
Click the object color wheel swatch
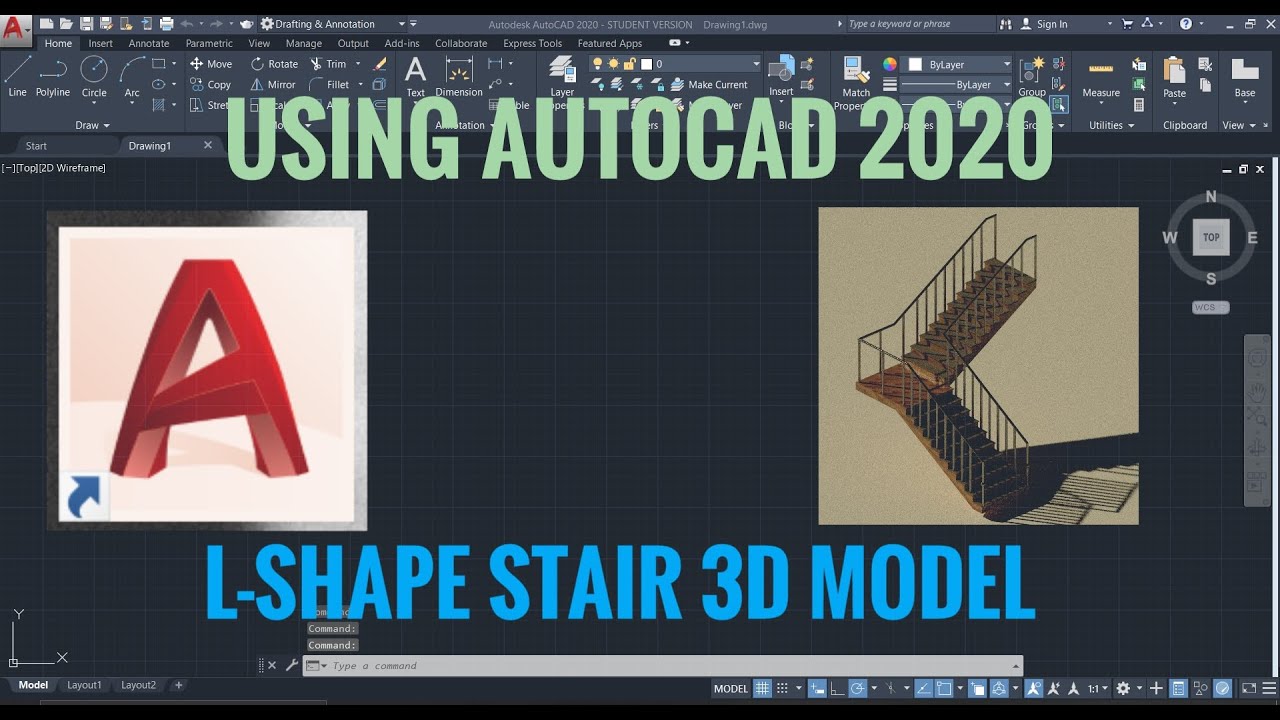coord(890,64)
